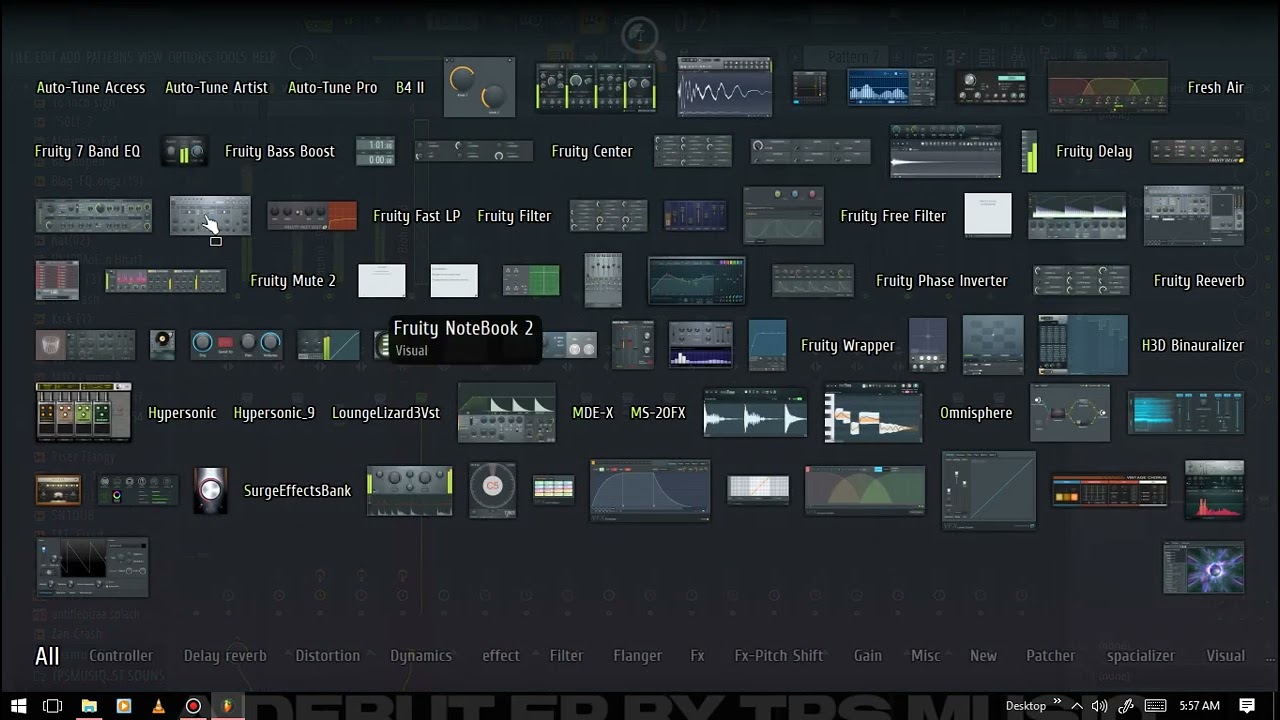Screen dimensions: 1280x720
Task: Pick the colored pad grid plugin thumbnail
Action: pos(553,490)
